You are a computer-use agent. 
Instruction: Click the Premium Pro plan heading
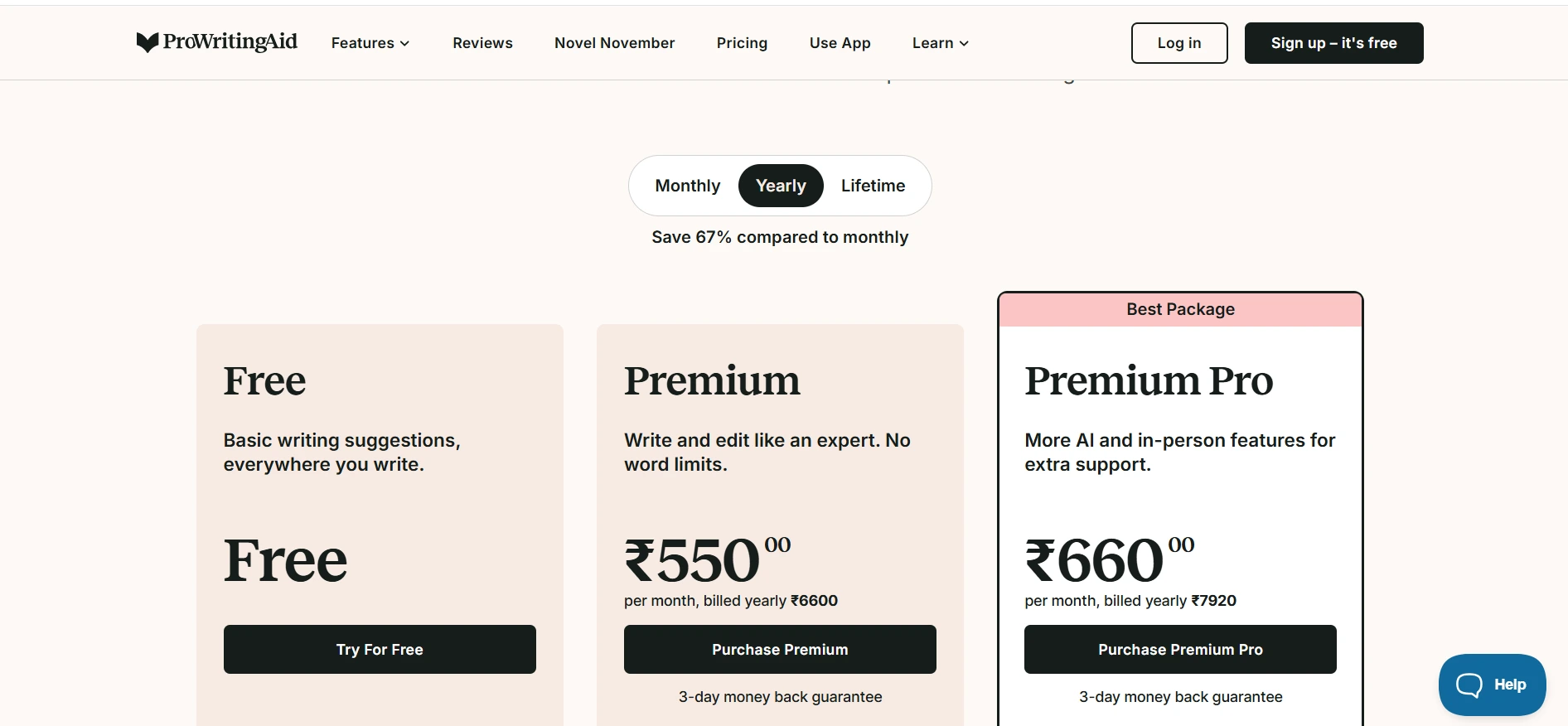click(1149, 381)
